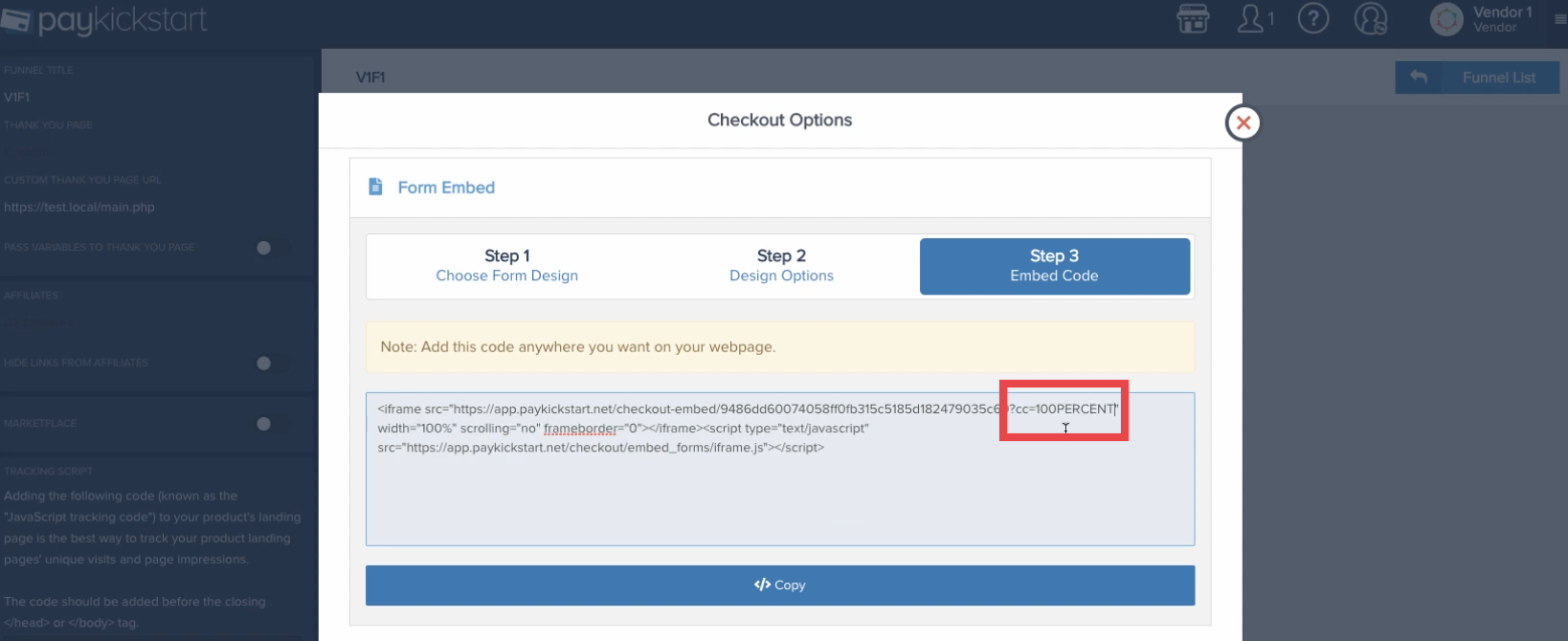Screen dimensions: 1568x641
Task: Click the V1F1 page header text
Action: tap(370, 77)
